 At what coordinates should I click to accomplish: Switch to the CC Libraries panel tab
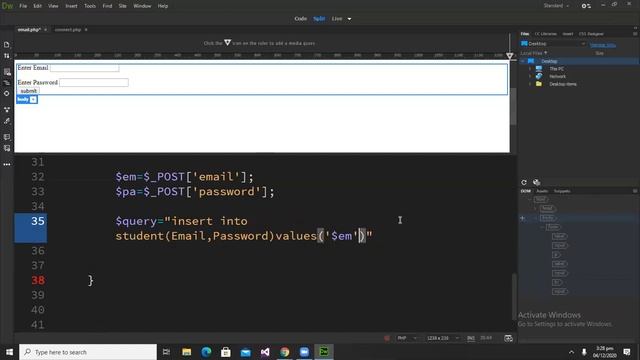pyautogui.click(x=545, y=34)
